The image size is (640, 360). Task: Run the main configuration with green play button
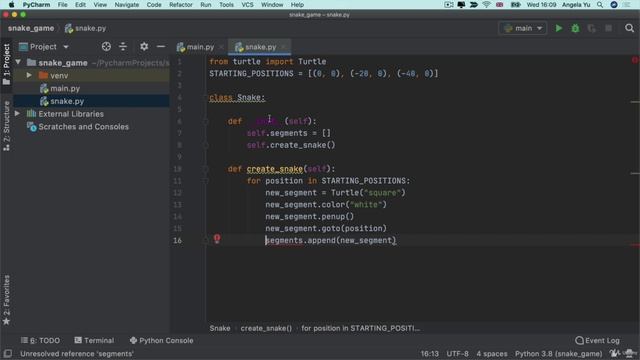coord(558,28)
